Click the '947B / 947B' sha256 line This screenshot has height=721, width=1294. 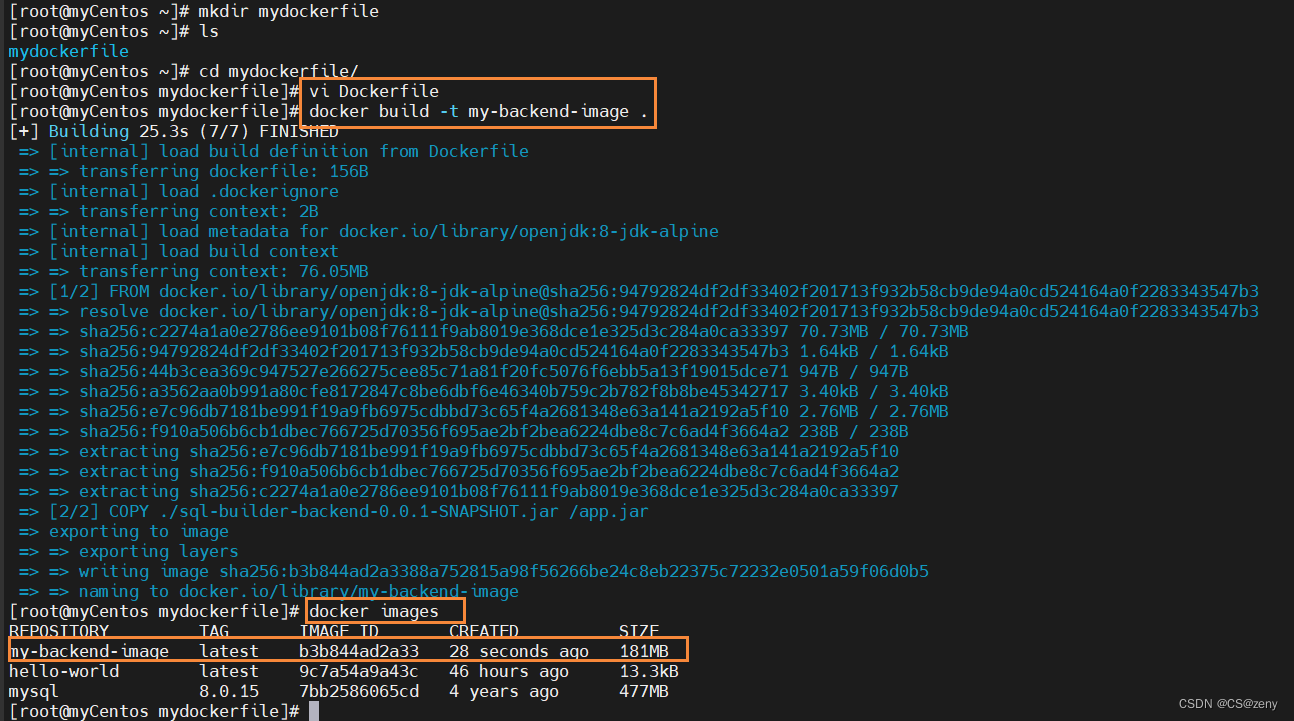pos(463,371)
